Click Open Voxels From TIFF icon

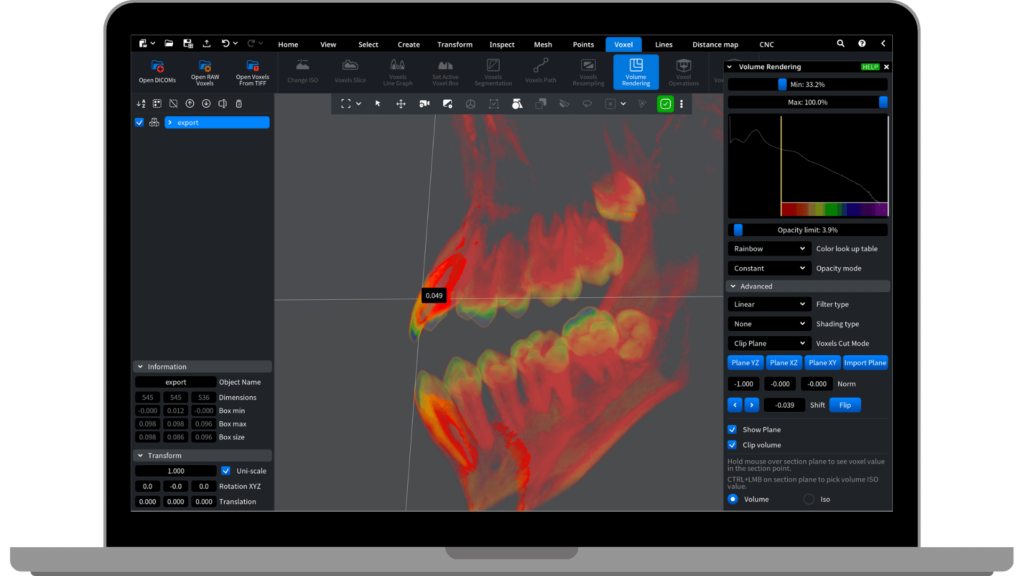tap(252, 67)
